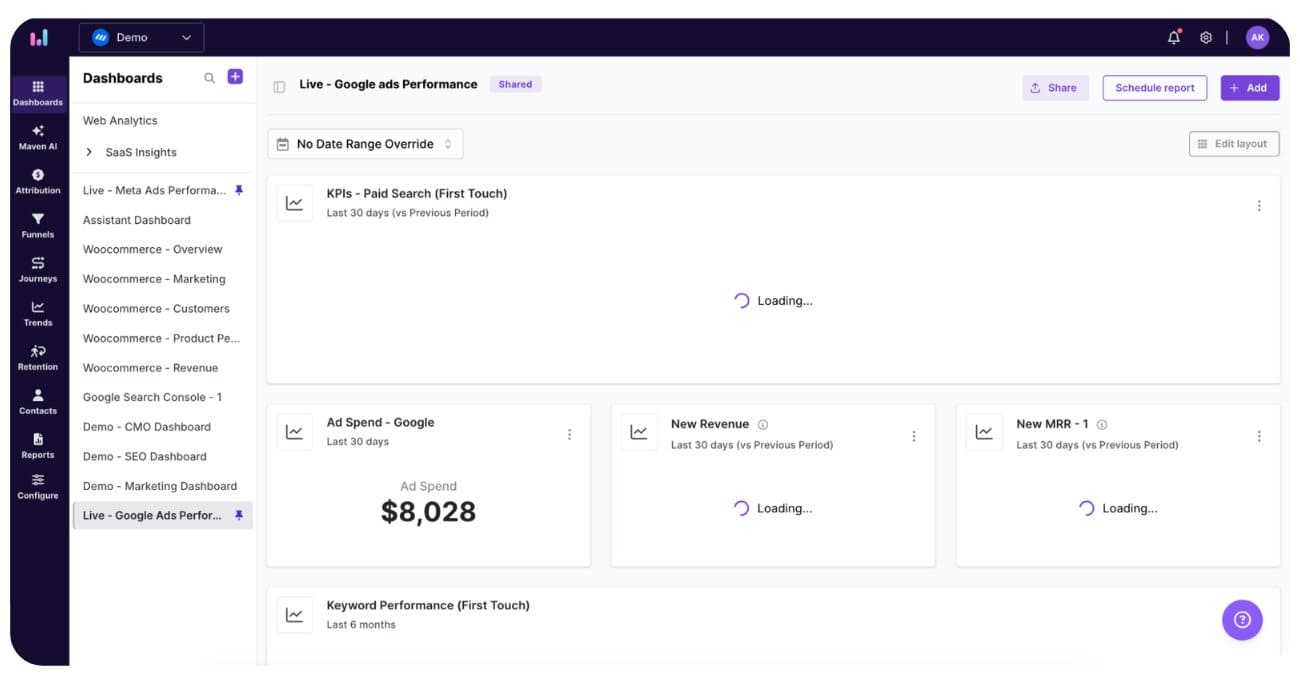Open options menu of KPIs - Paid Search widget

pyautogui.click(x=1259, y=206)
